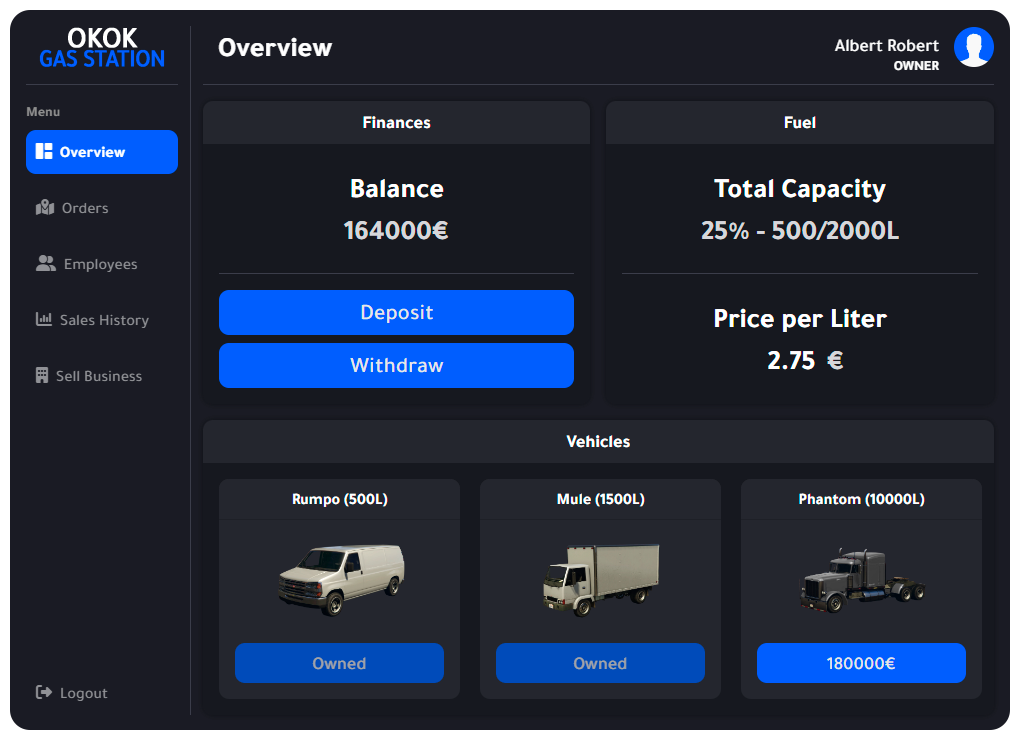This screenshot has height=740, width=1020.
Task: Click the OKOK Gas Station logo
Action: pyautogui.click(x=102, y=49)
